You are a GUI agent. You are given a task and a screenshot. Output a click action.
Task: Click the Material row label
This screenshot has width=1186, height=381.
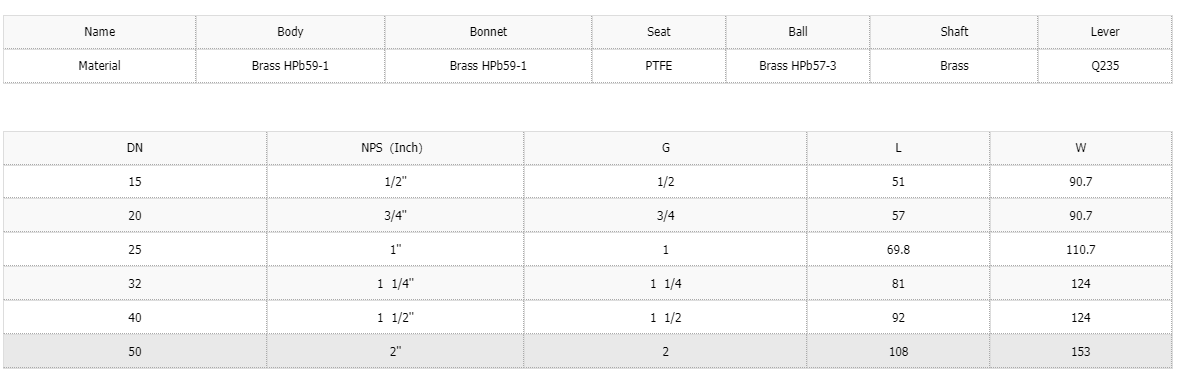click(99, 66)
